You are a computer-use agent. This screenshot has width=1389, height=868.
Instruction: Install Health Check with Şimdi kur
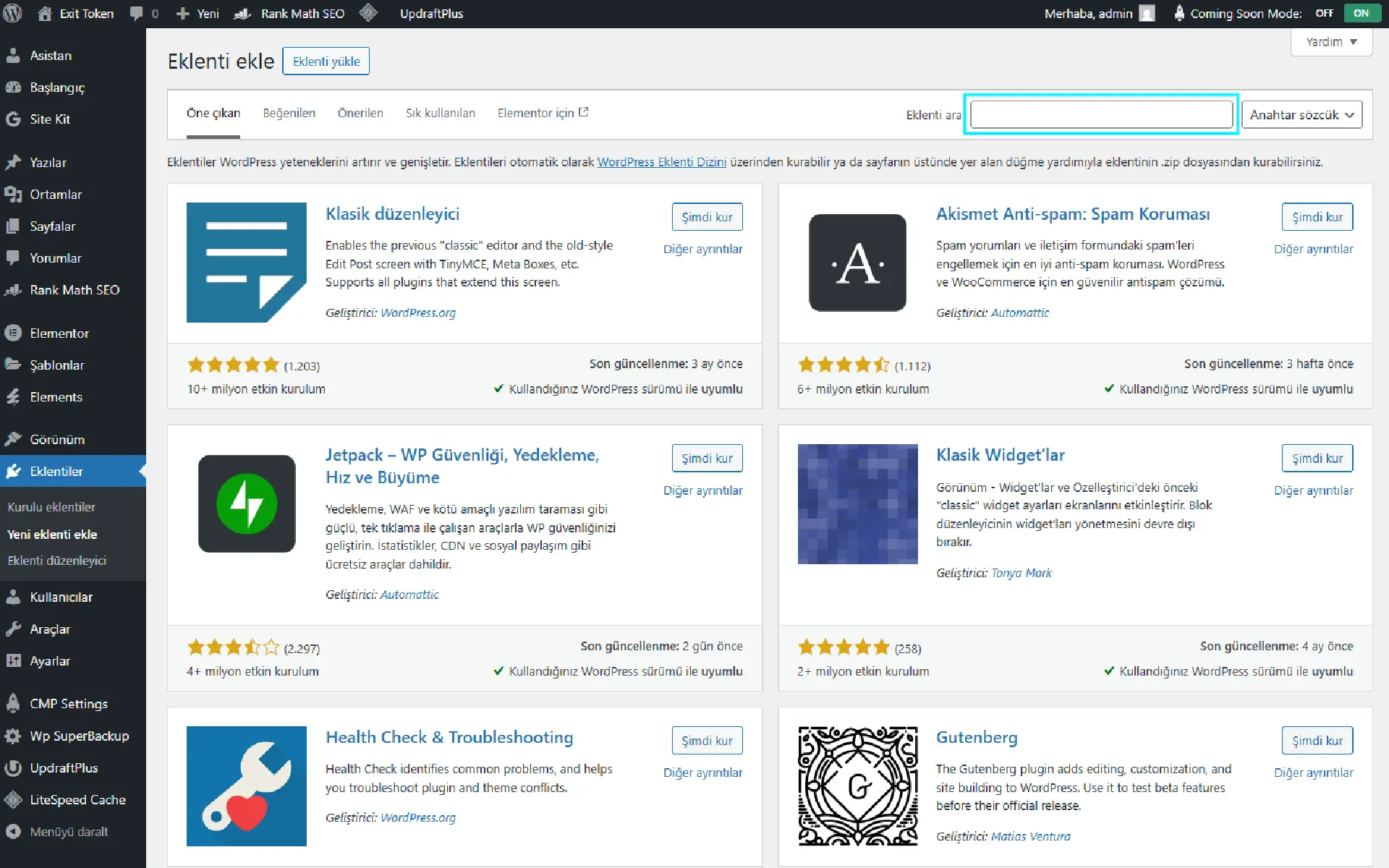[707, 741]
